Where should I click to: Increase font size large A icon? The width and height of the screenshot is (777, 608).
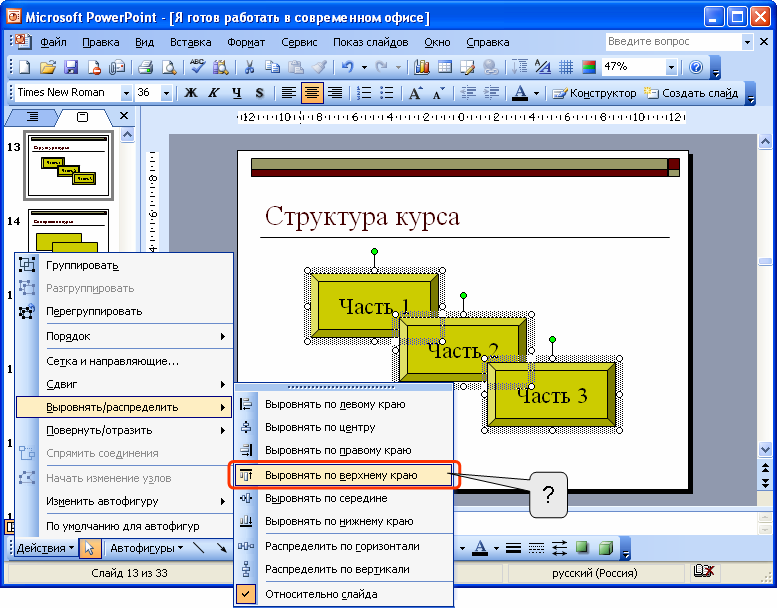point(415,93)
